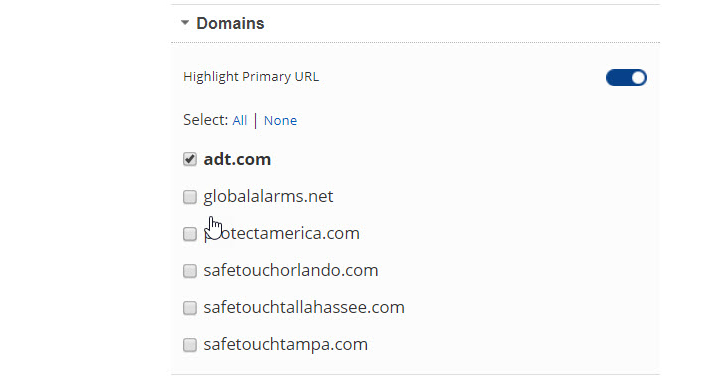Click the globalalarms.net domain label

[268, 197]
